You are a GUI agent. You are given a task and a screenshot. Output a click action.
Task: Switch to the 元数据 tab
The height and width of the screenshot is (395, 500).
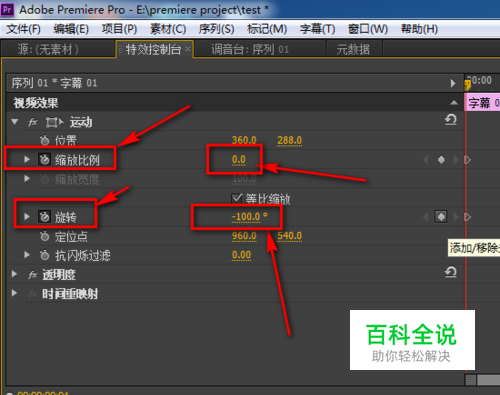click(x=353, y=49)
